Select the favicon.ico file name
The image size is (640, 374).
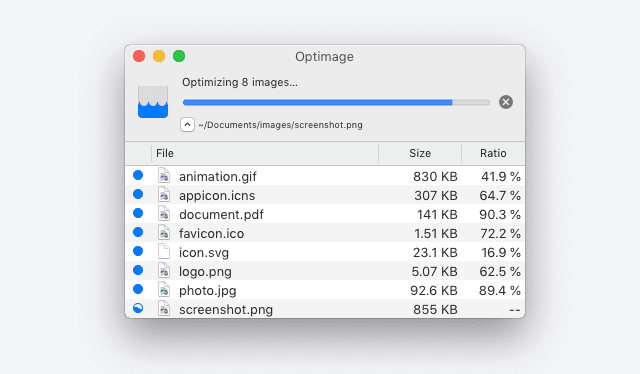(x=211, y=234)
